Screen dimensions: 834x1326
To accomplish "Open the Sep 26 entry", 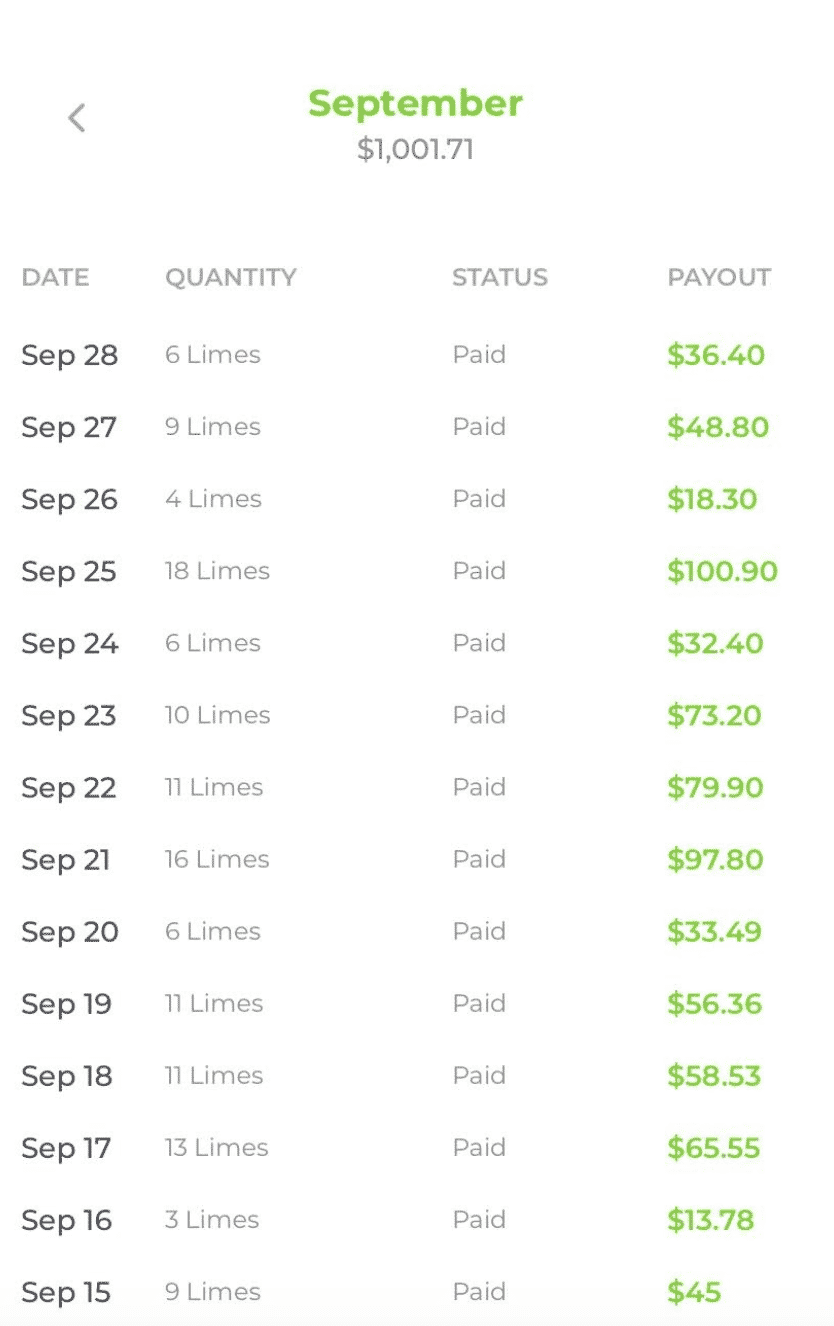I will (x=417, y=499).
